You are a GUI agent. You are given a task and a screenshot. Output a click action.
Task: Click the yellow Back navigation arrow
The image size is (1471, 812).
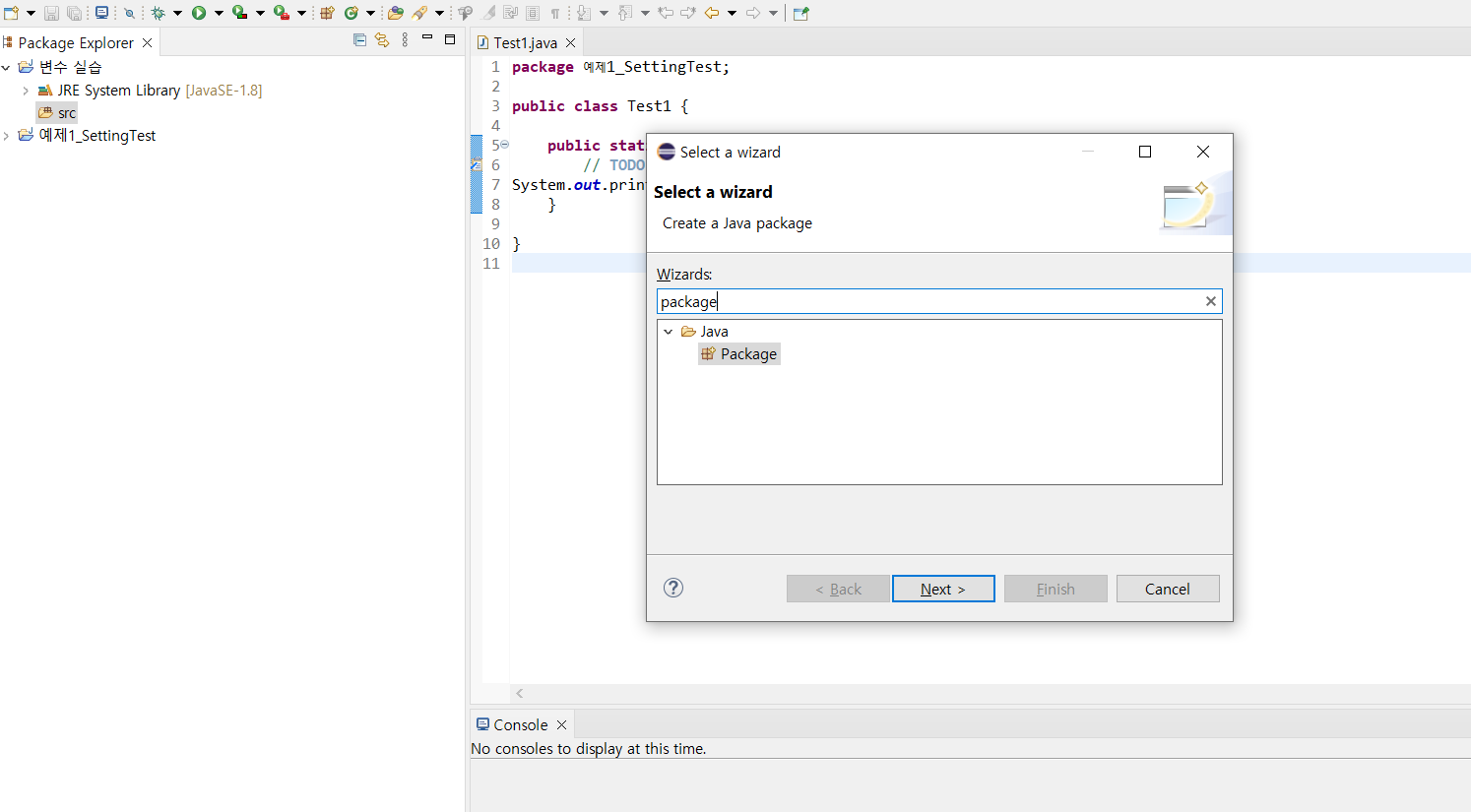pyautogui.click(x=711, y=13)
